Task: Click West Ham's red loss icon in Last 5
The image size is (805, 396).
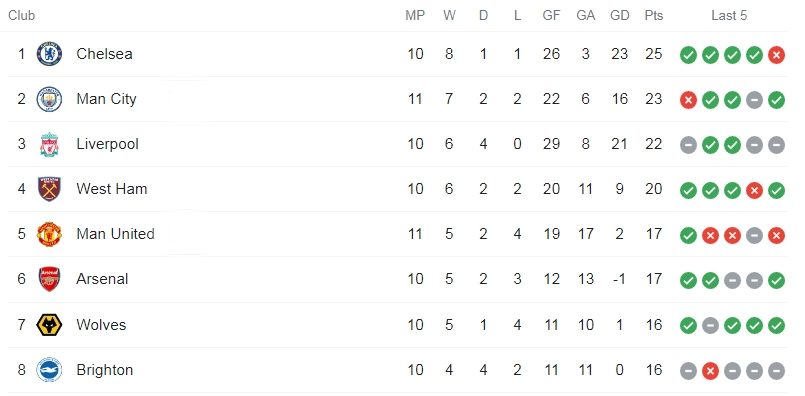Action: click(x=754, y=191)
